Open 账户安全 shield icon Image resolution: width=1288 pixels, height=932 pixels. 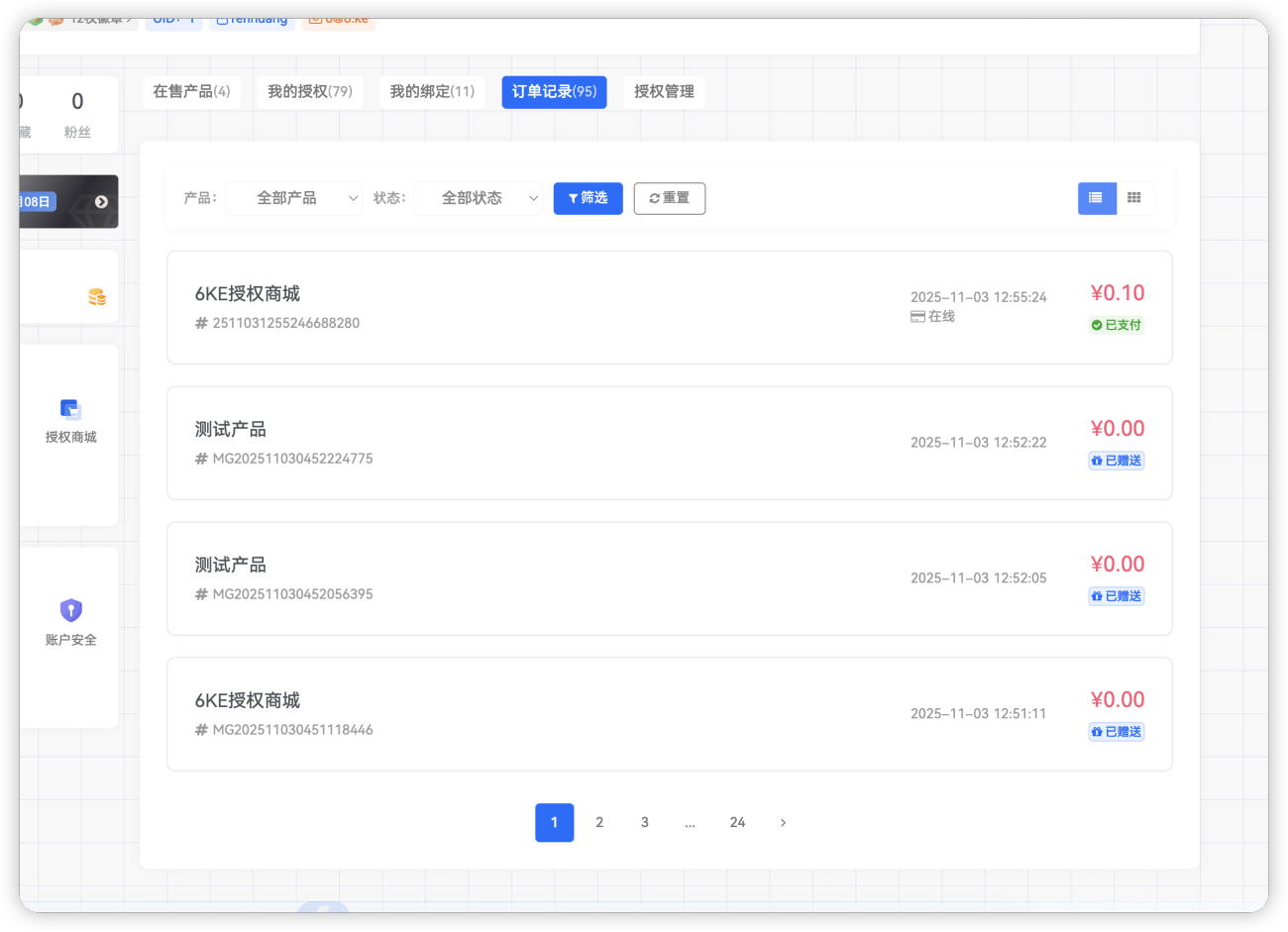point(70,610)
